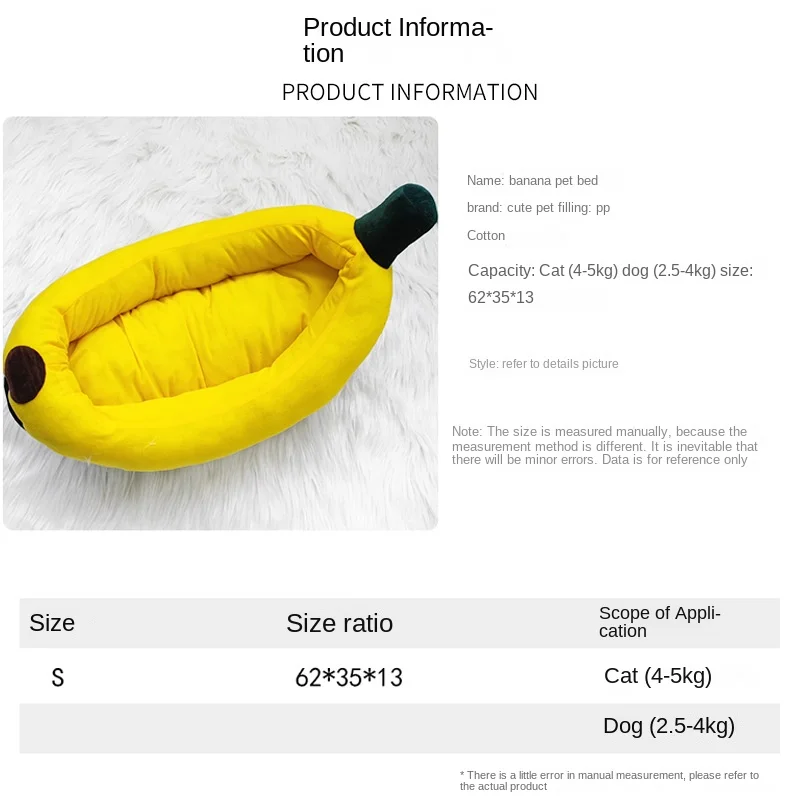800x800 pixels.
Task: Click the "Size" column header
Action: [x=52, y=623]
